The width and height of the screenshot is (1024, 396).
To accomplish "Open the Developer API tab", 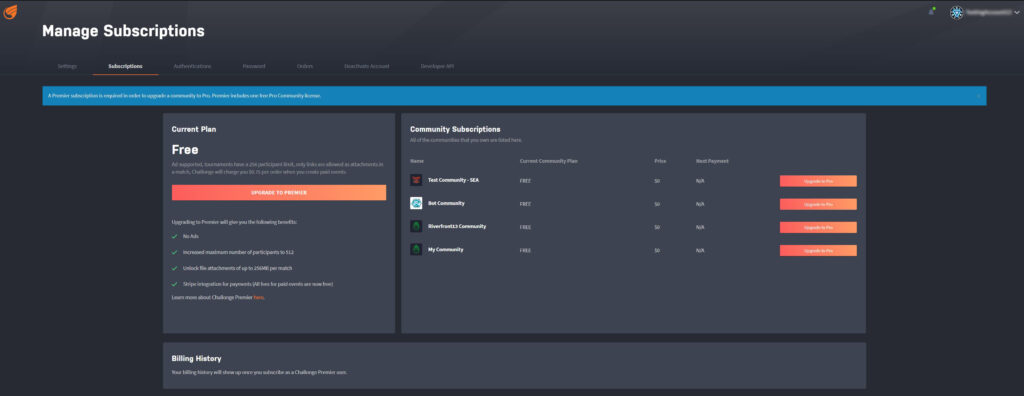I will (437, 67).
